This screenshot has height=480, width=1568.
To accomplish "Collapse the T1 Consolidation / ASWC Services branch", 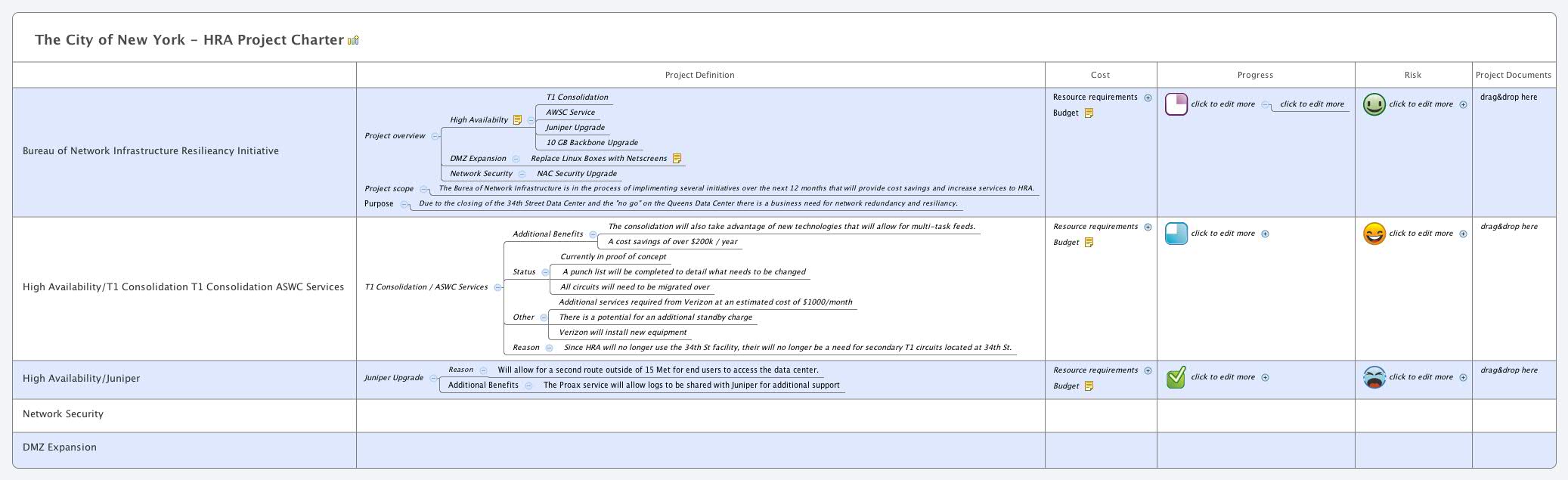I will pos(497,287).
